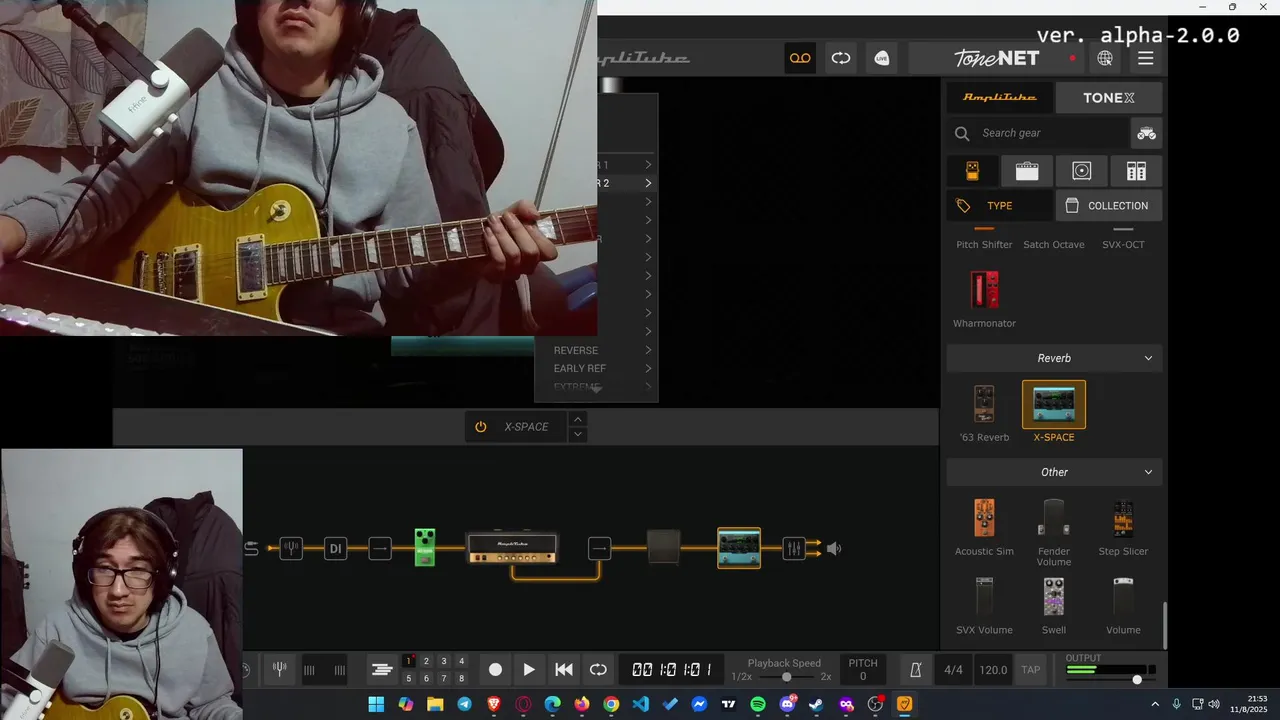1280x720 pixels.
Task: Show hidden system tray icons chevron
Action: [1155, 704]
